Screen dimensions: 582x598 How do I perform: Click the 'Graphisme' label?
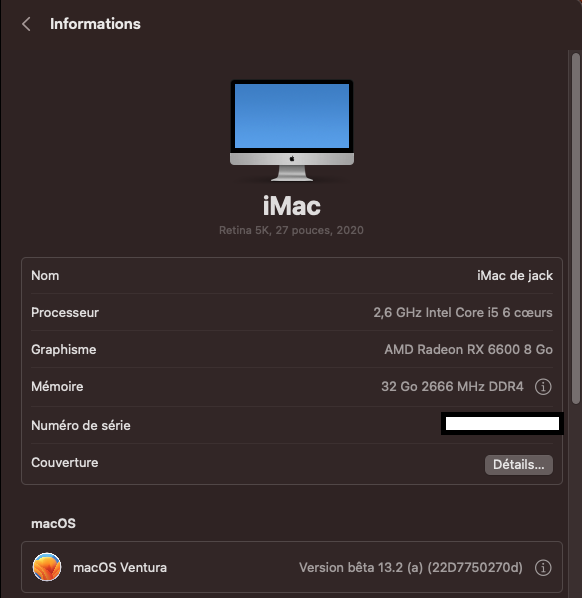tap(64, 350)
